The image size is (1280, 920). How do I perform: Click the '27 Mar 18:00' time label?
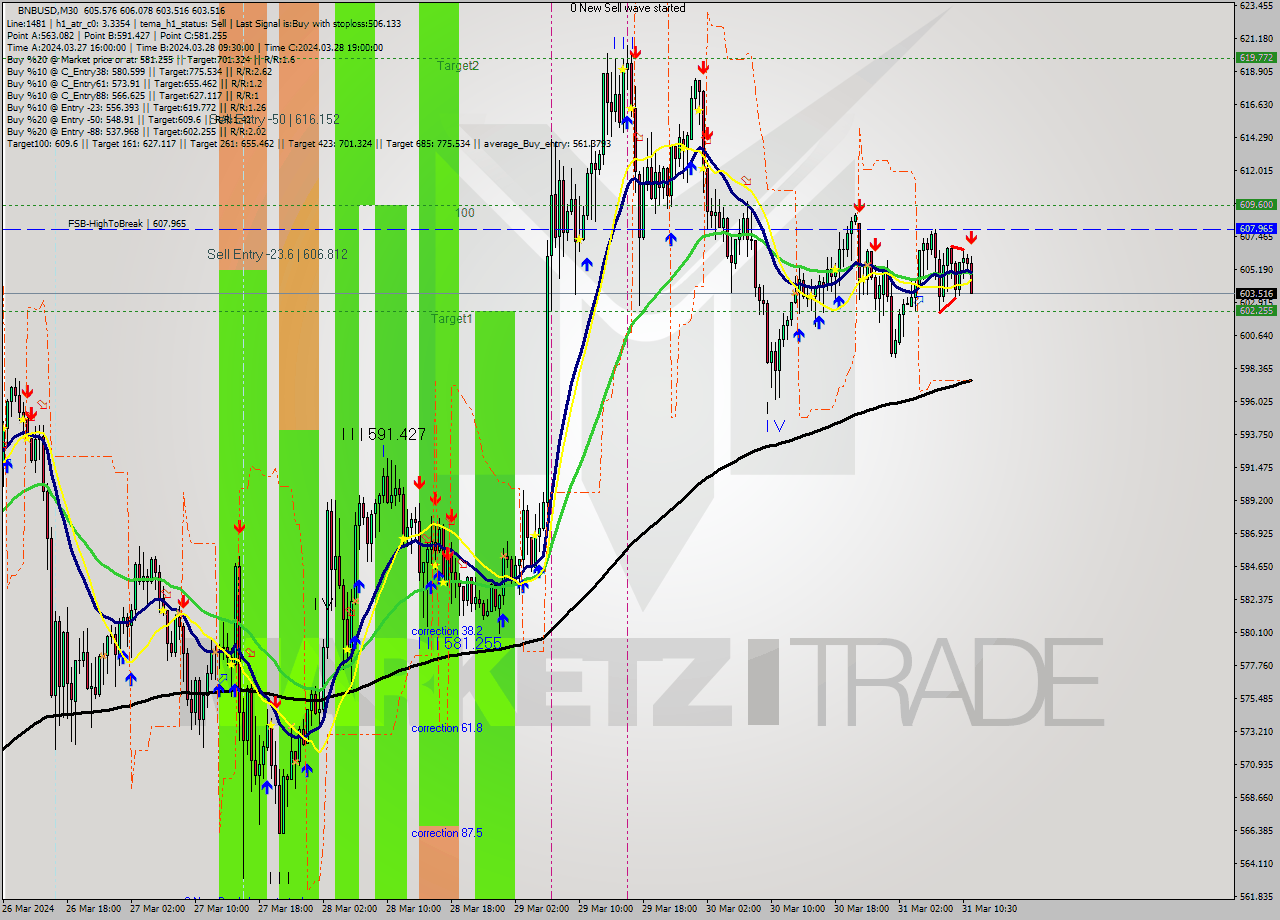point(286,909)
